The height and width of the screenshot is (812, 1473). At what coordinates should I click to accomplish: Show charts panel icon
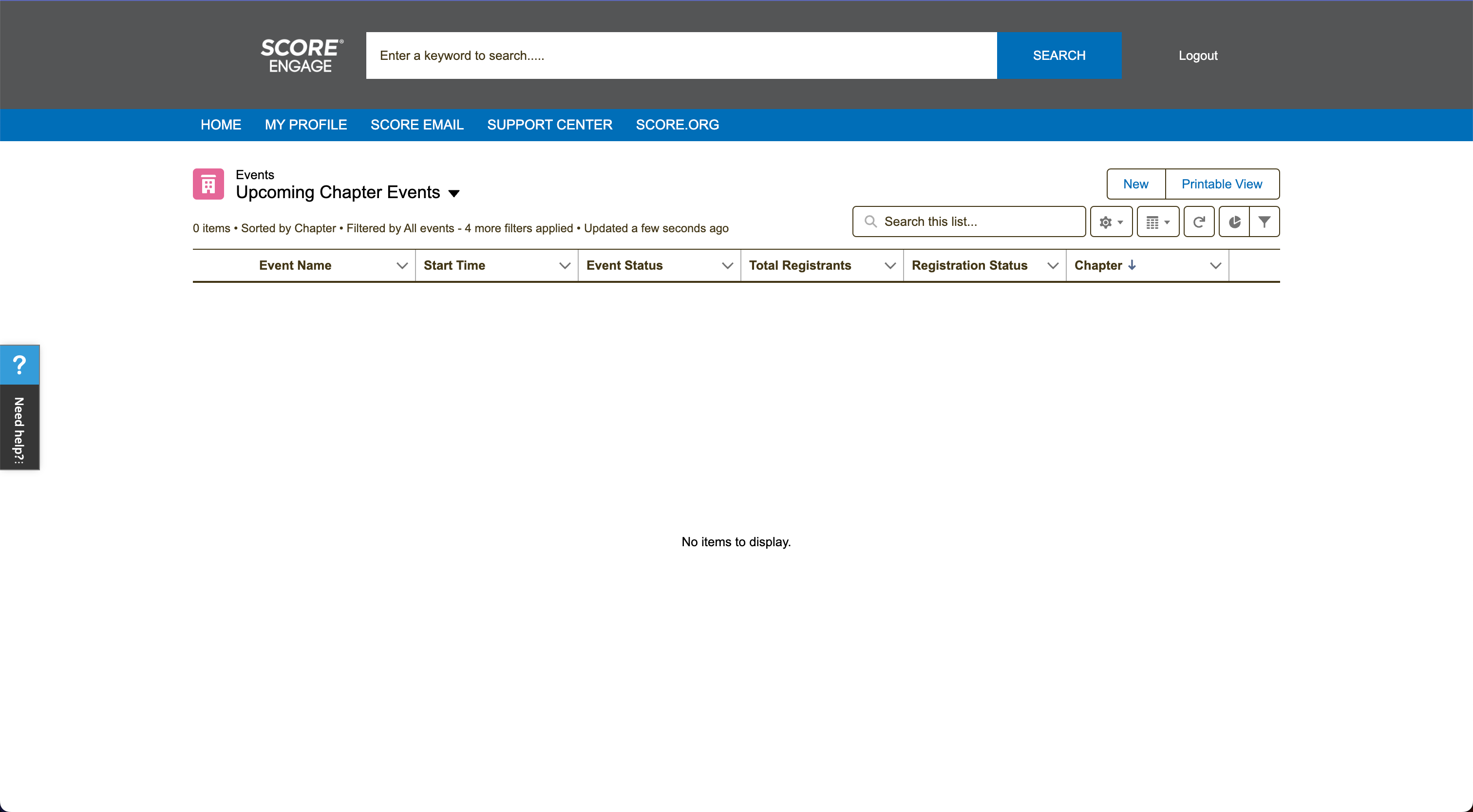1234,221
